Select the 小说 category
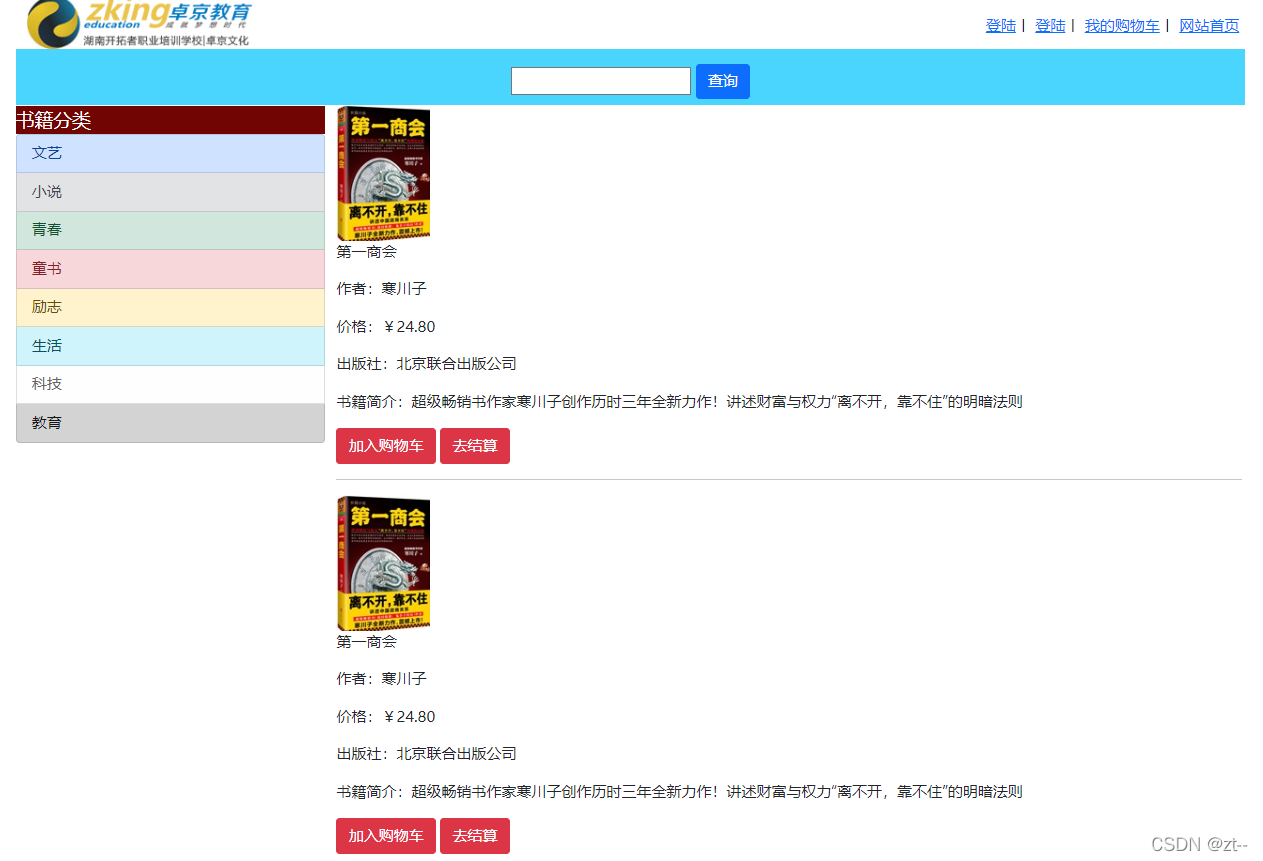The height and width of the screenshot is (861, 1263). point(170,192)
